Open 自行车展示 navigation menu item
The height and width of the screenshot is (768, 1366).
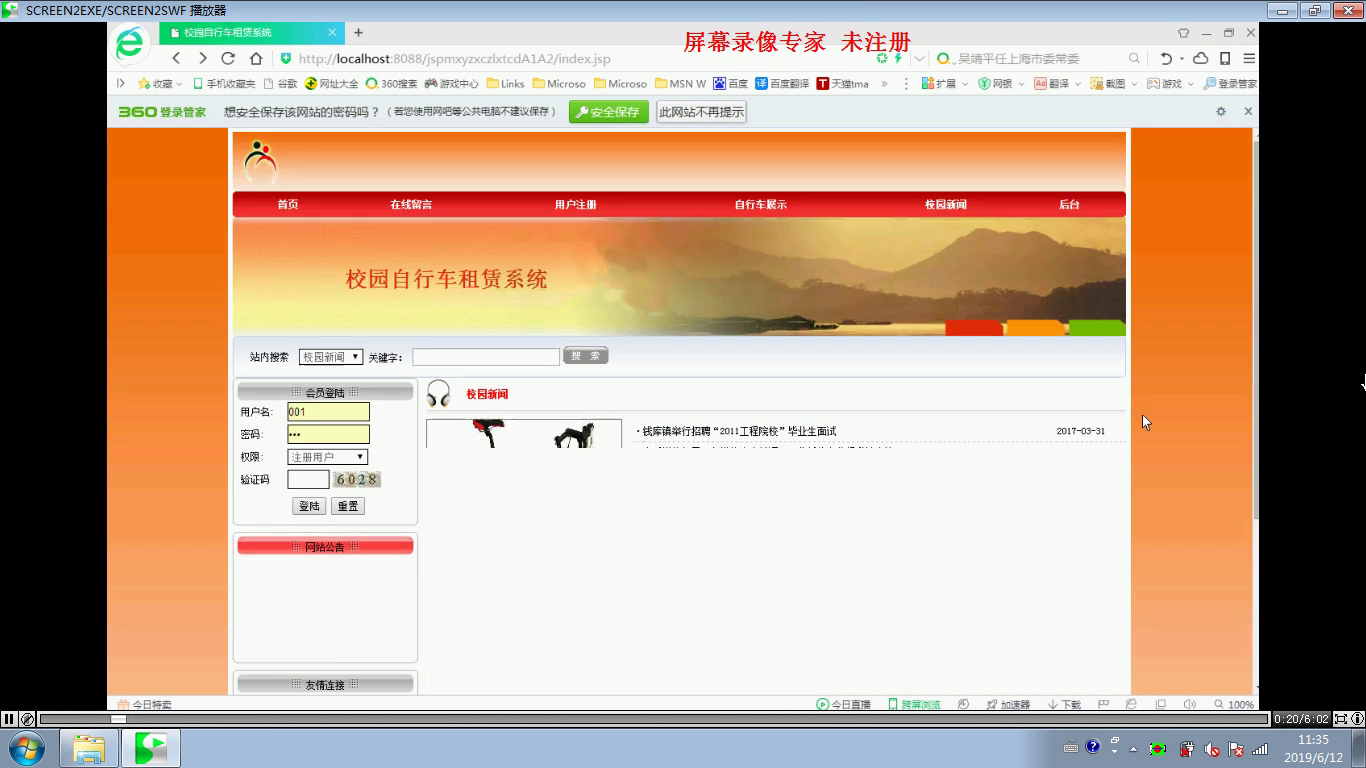tap(760, 205)
